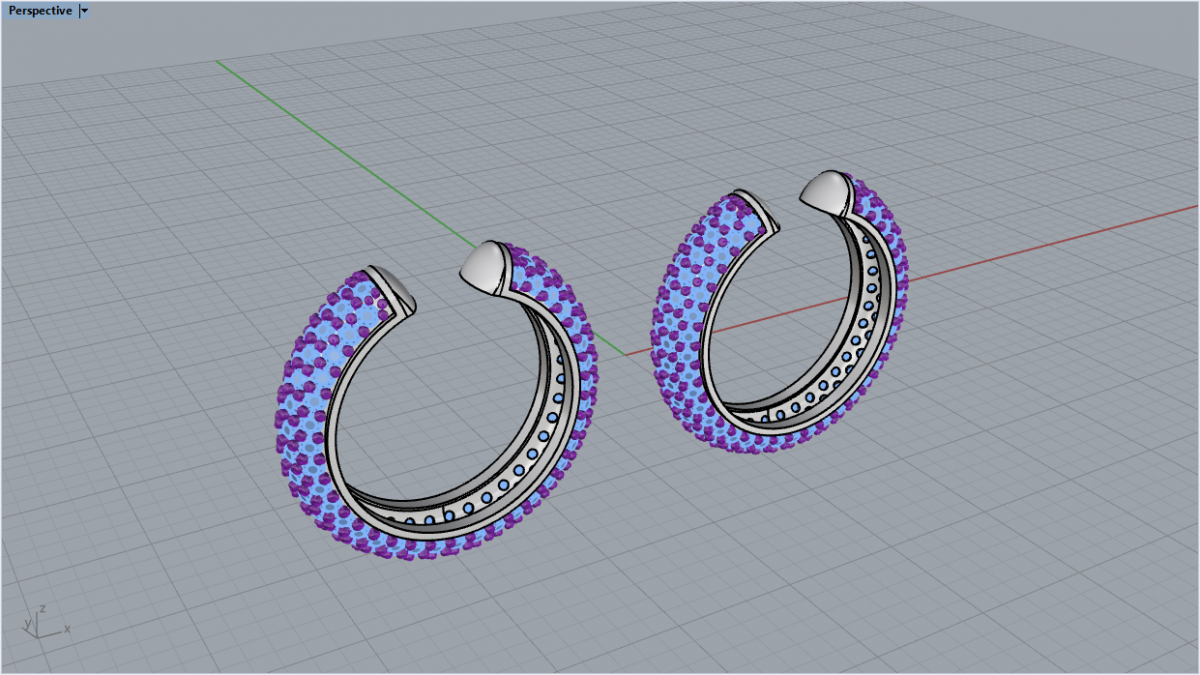This screenshot has height=675, width=1200.
Task: Click the origin where red and green axes meet
Action: 625,354
